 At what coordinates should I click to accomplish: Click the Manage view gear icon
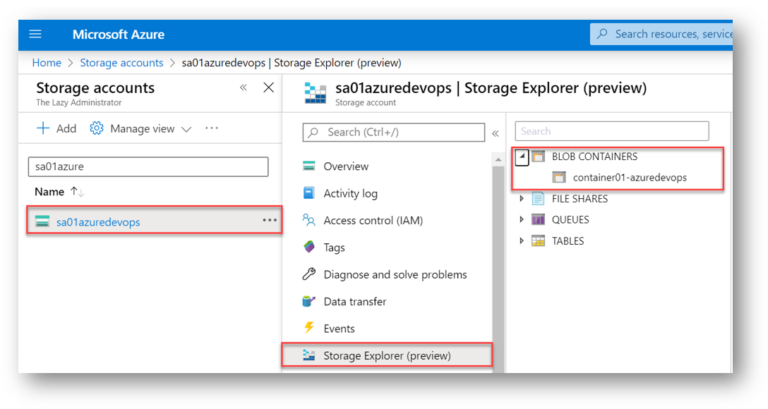[x=96, y=128]
